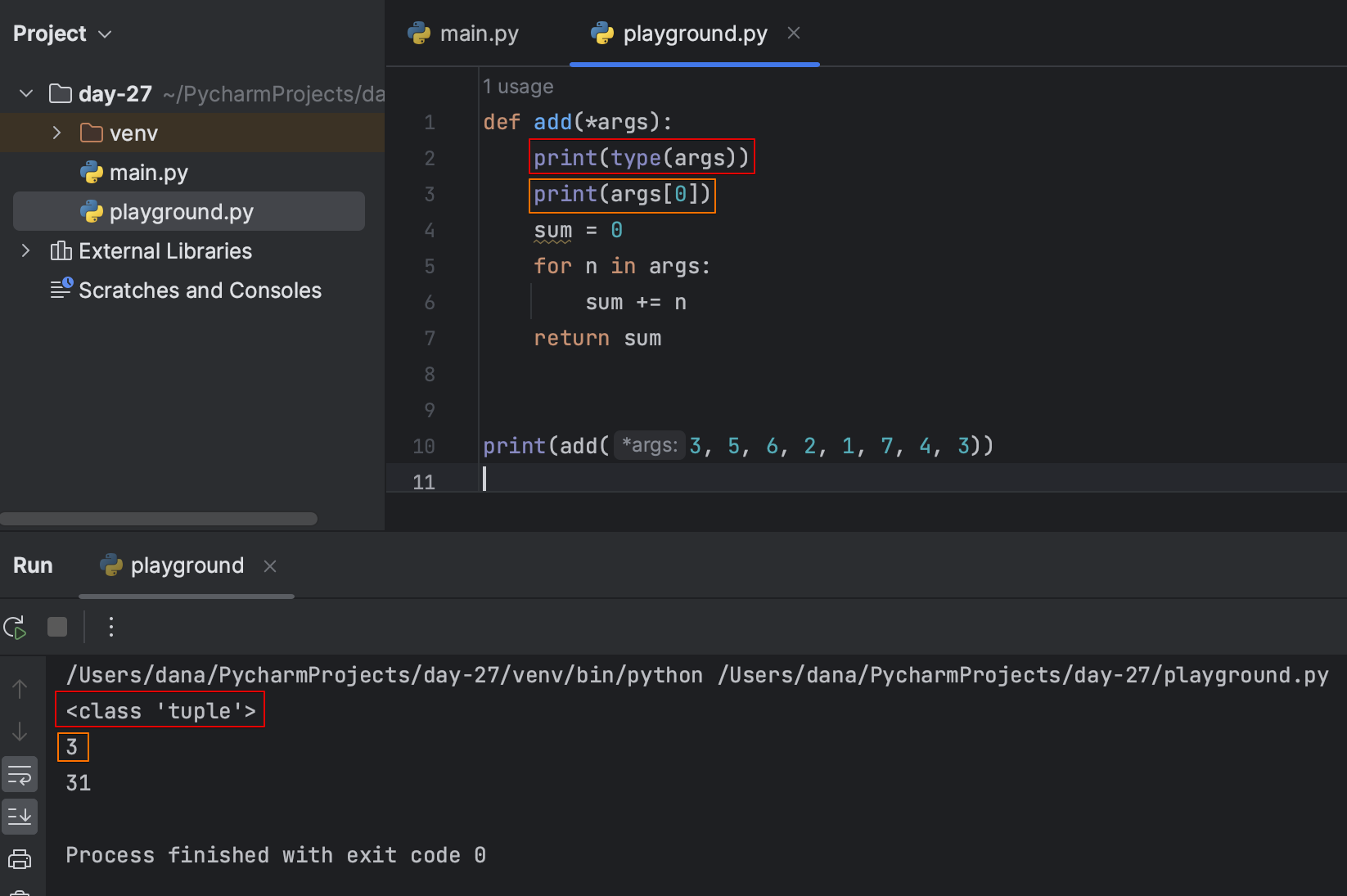Click 'print(args[0])' code line
Image resolution: width=1347 pixels, height=896 pixels.
coord(622,194)
